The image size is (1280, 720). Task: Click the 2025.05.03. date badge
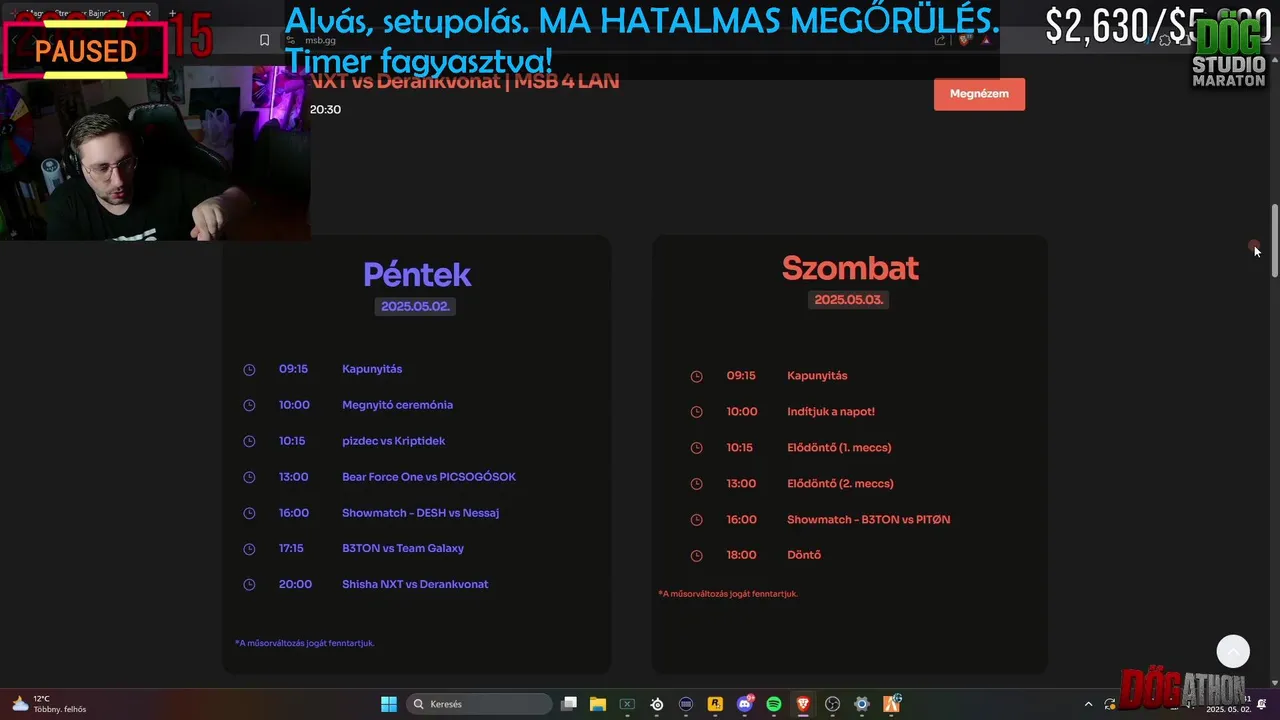tap(849, 300)
